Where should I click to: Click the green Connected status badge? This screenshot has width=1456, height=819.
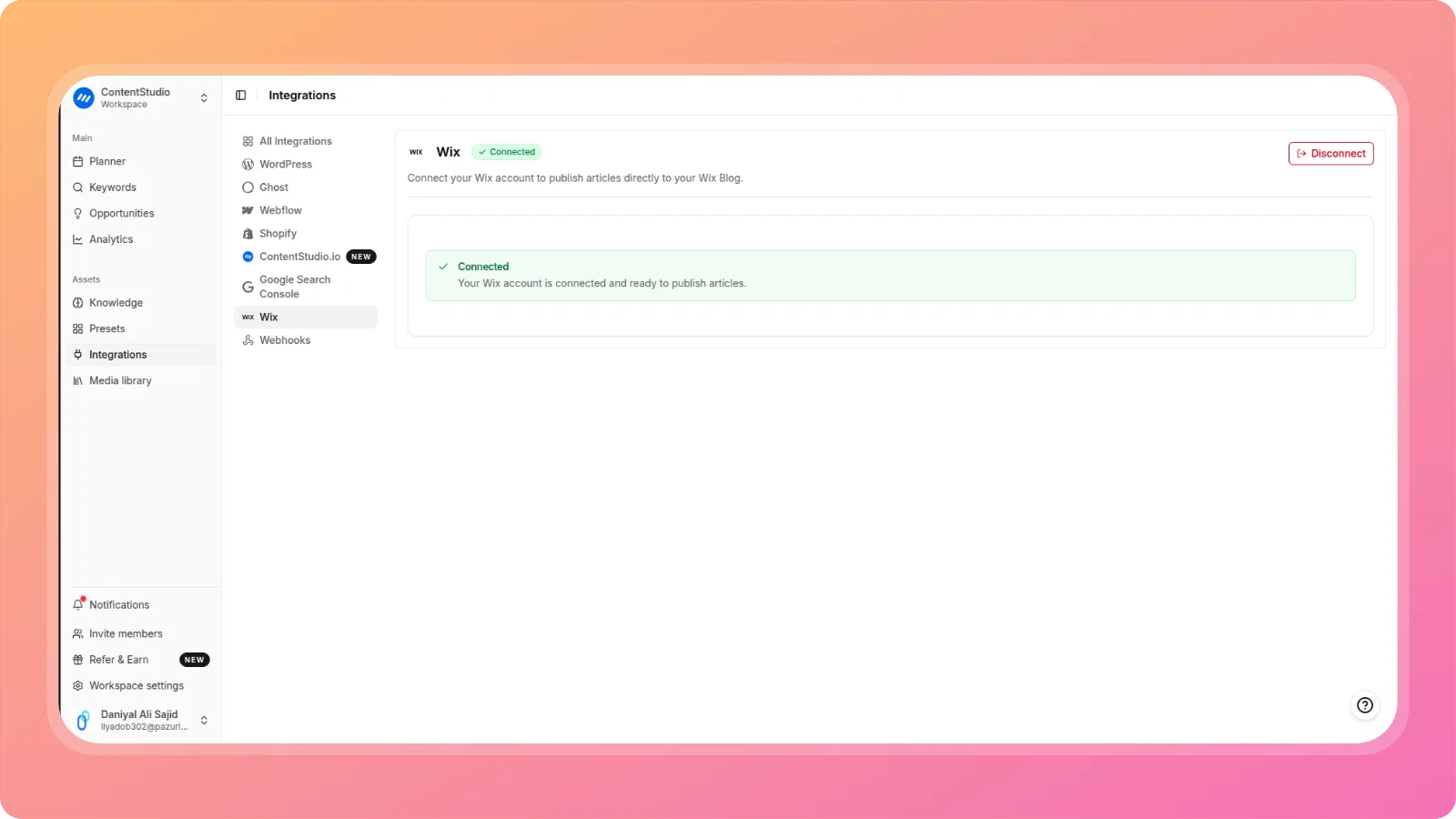point(507,152)
